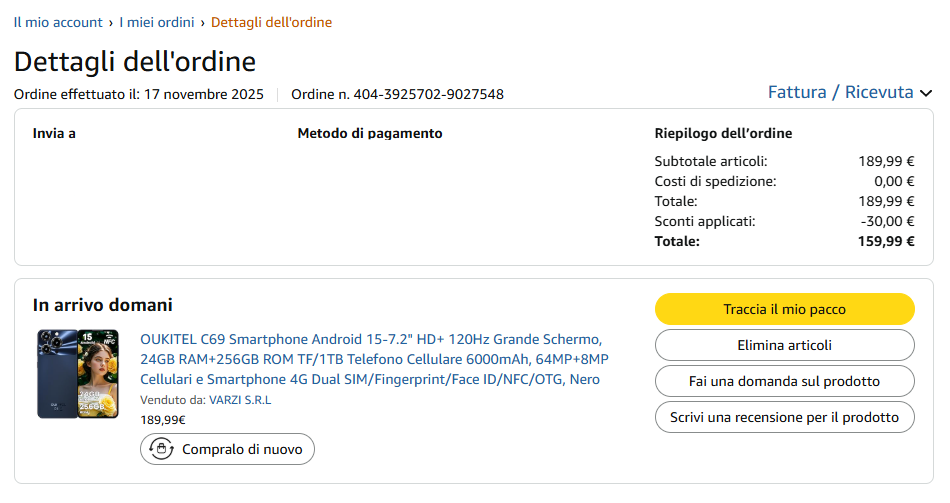The width and height of the screenshot is (950, 503).
Task: Click the circular-arrows buy again icon
Action: pyautogui.click(x=160, y=450)
